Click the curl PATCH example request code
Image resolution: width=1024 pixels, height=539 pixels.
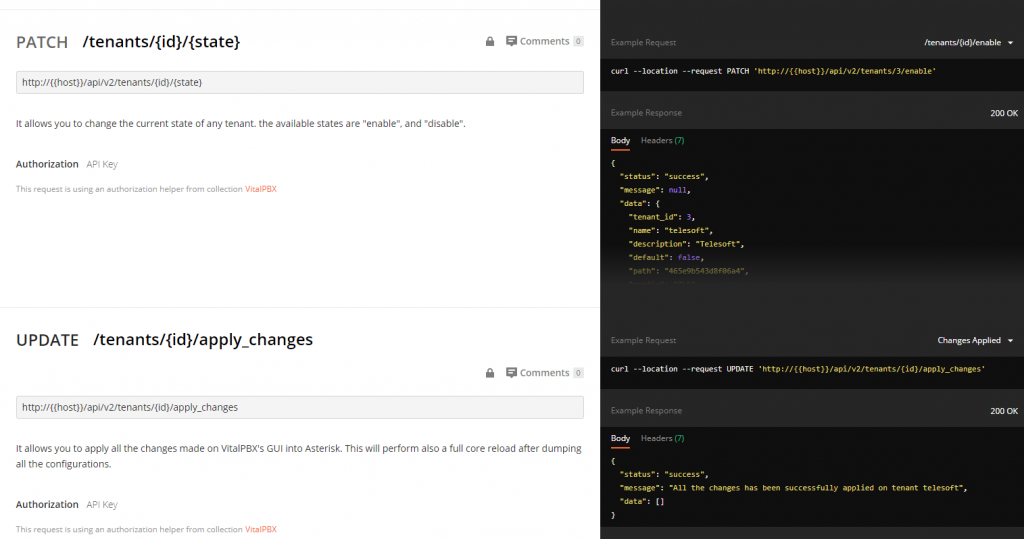[773, 71]
